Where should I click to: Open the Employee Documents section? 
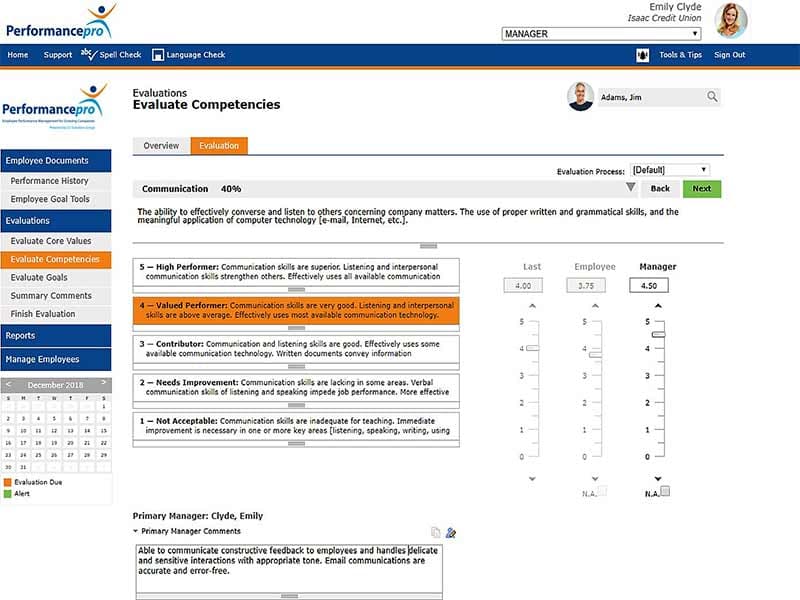pos(56,161)
